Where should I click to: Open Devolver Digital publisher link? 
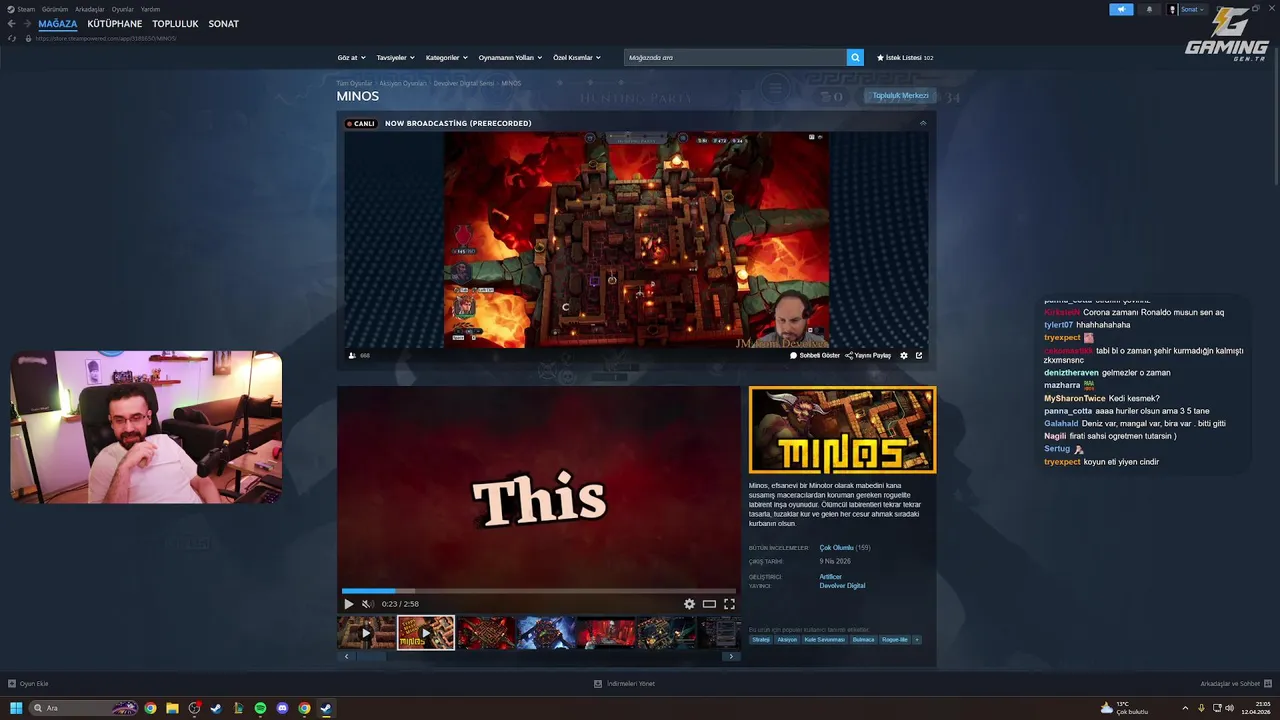point(842,586)
